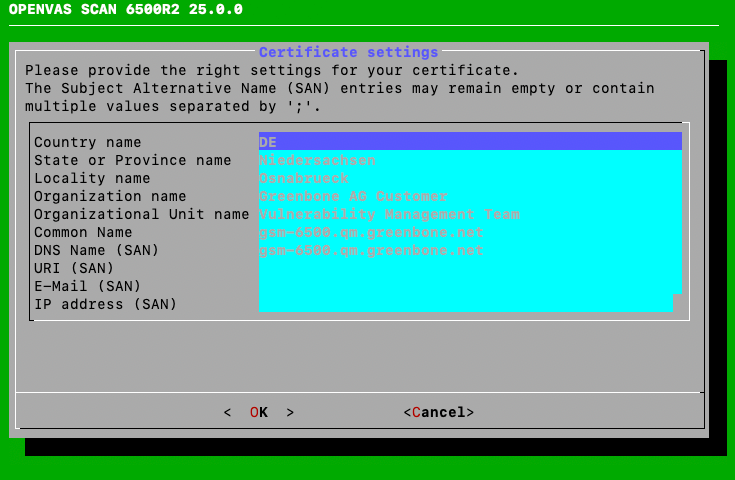Click the 'IP address (SAN)' label
Image resolution: width=735 pixels, height=480 pixels.
(x=105, y=304)
